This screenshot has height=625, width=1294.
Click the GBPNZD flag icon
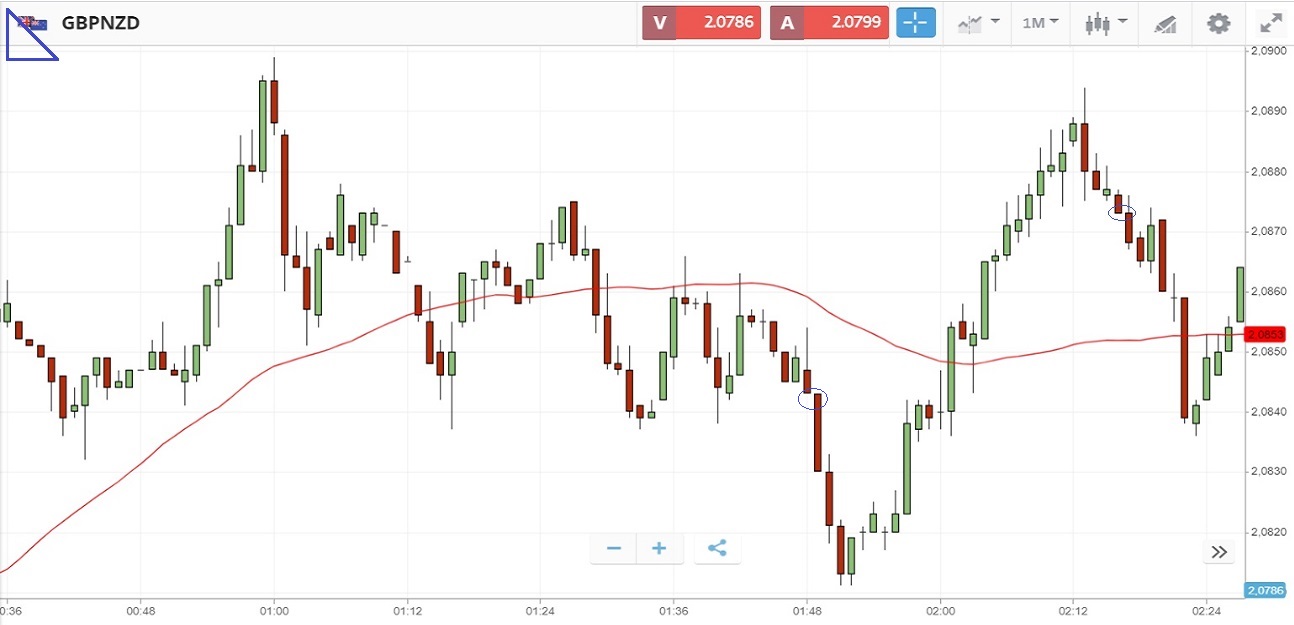point(31,23)
